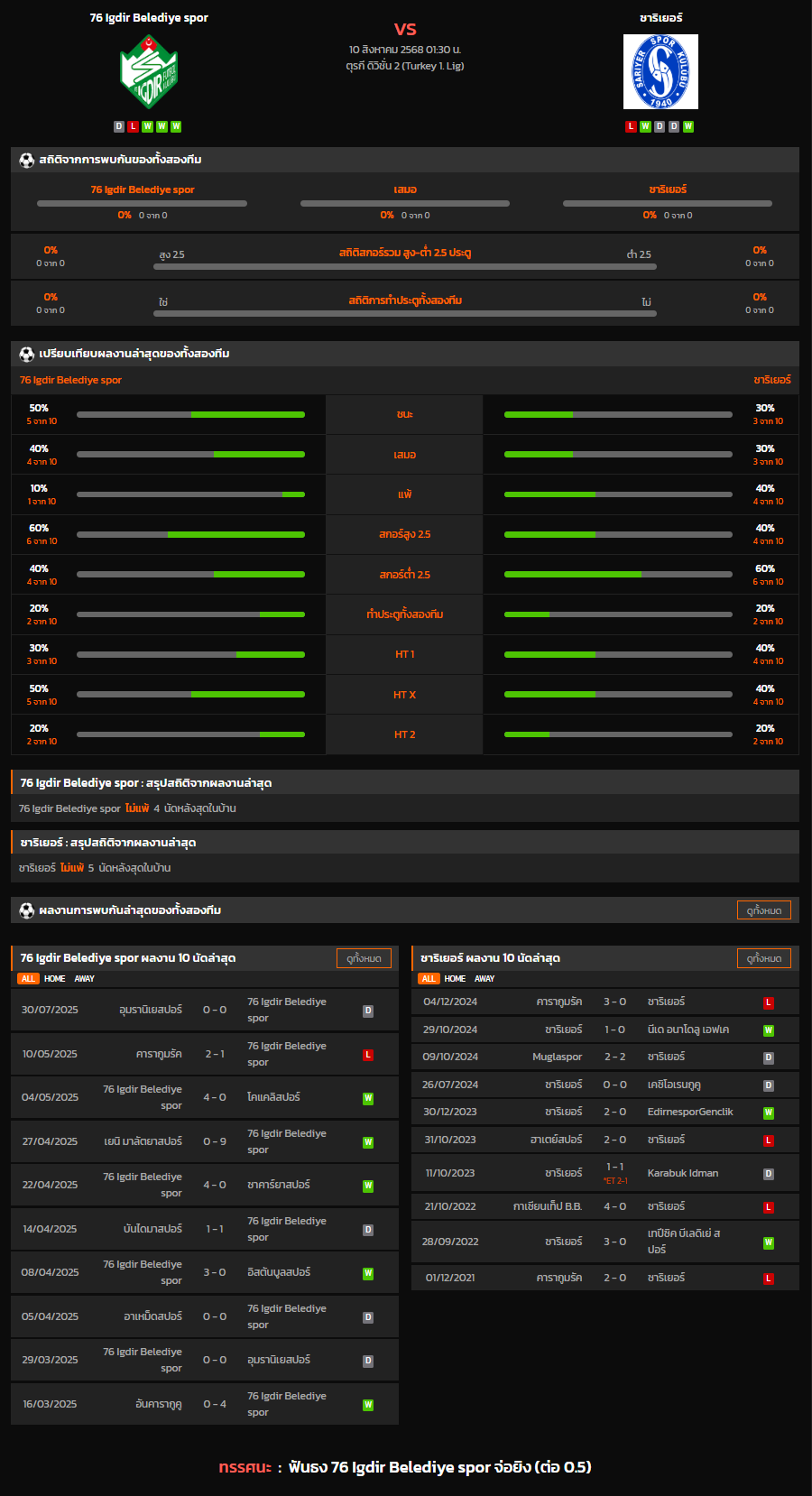The height and width of the screenshot is (1496, 812).
Task: Click the L badge for the 01/12/2021 match
Action: 769,1279
